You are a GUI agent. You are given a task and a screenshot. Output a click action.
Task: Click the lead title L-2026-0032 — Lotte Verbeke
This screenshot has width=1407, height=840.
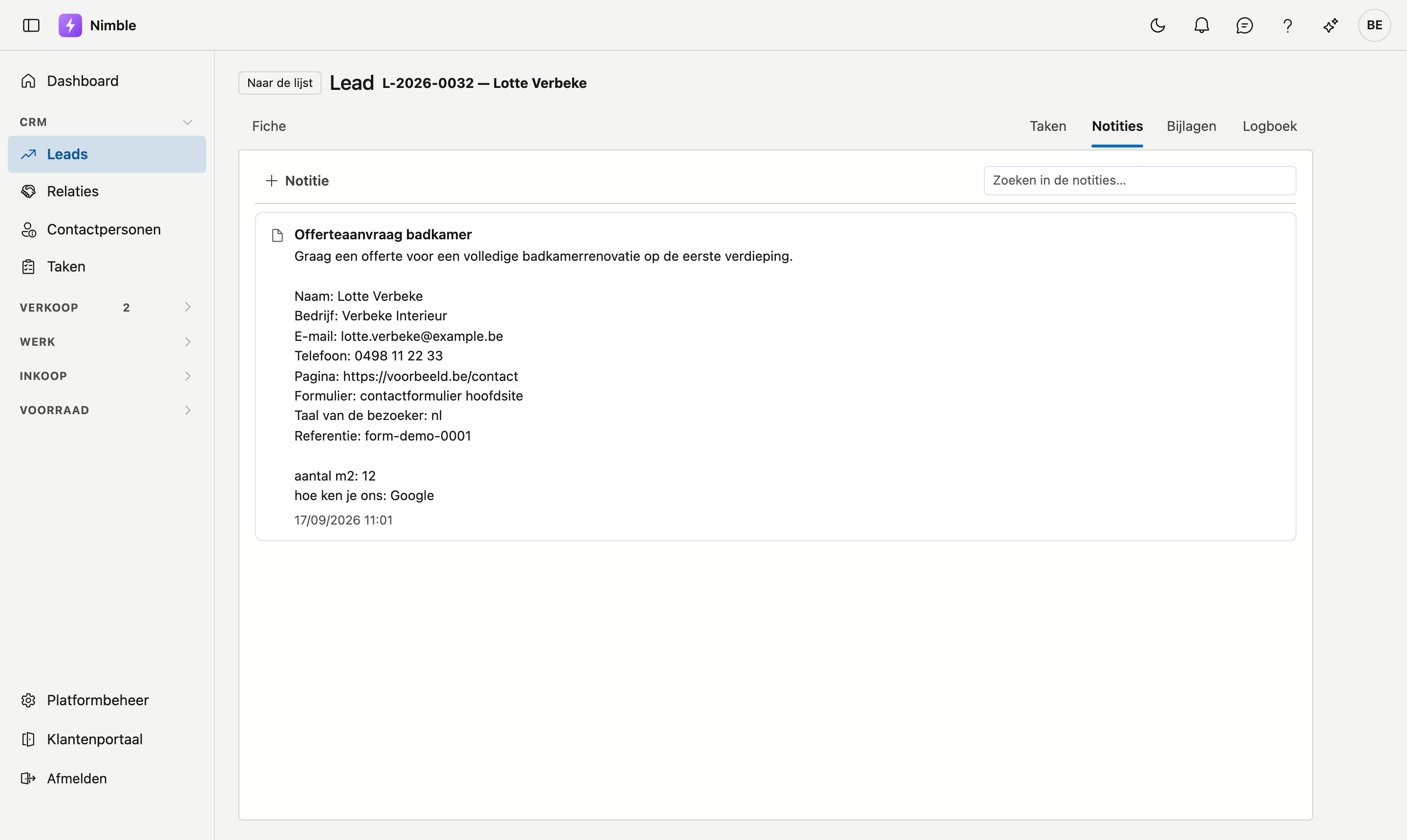[x=484, y=83]
